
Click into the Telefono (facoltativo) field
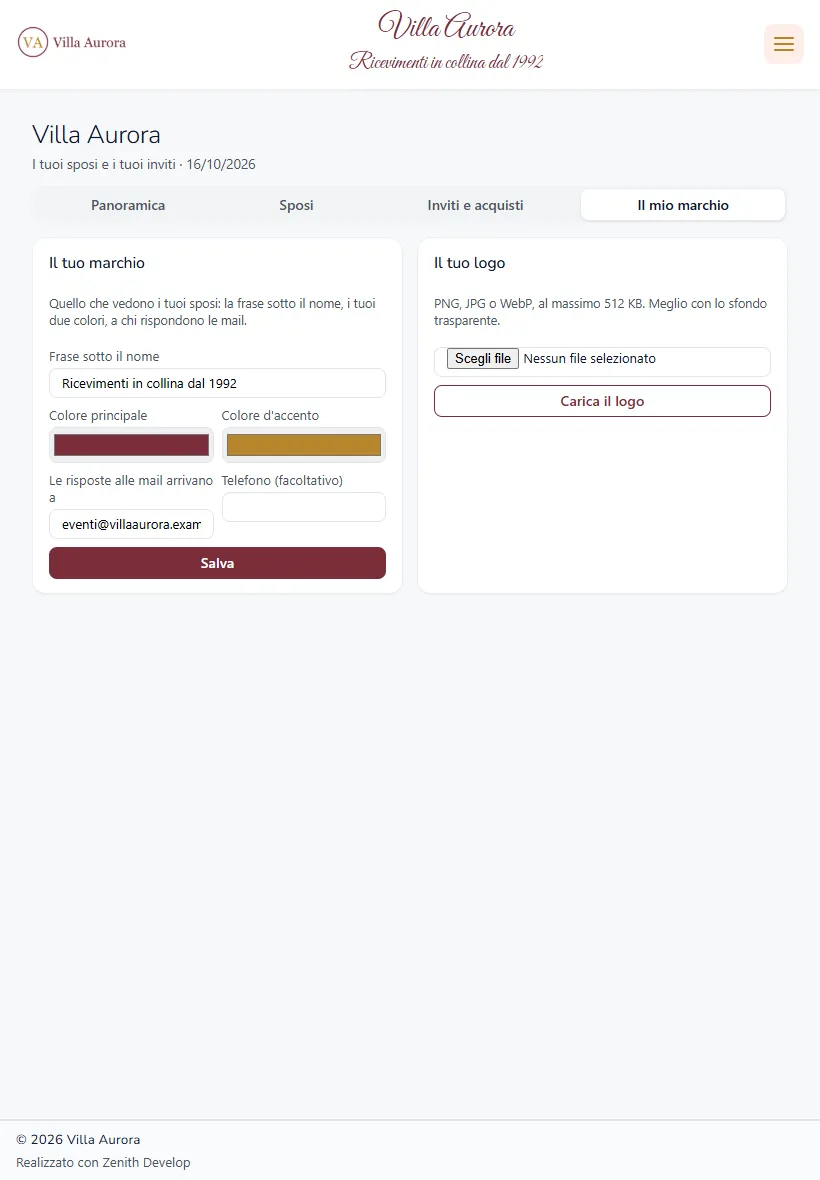[x=304, y=507]
